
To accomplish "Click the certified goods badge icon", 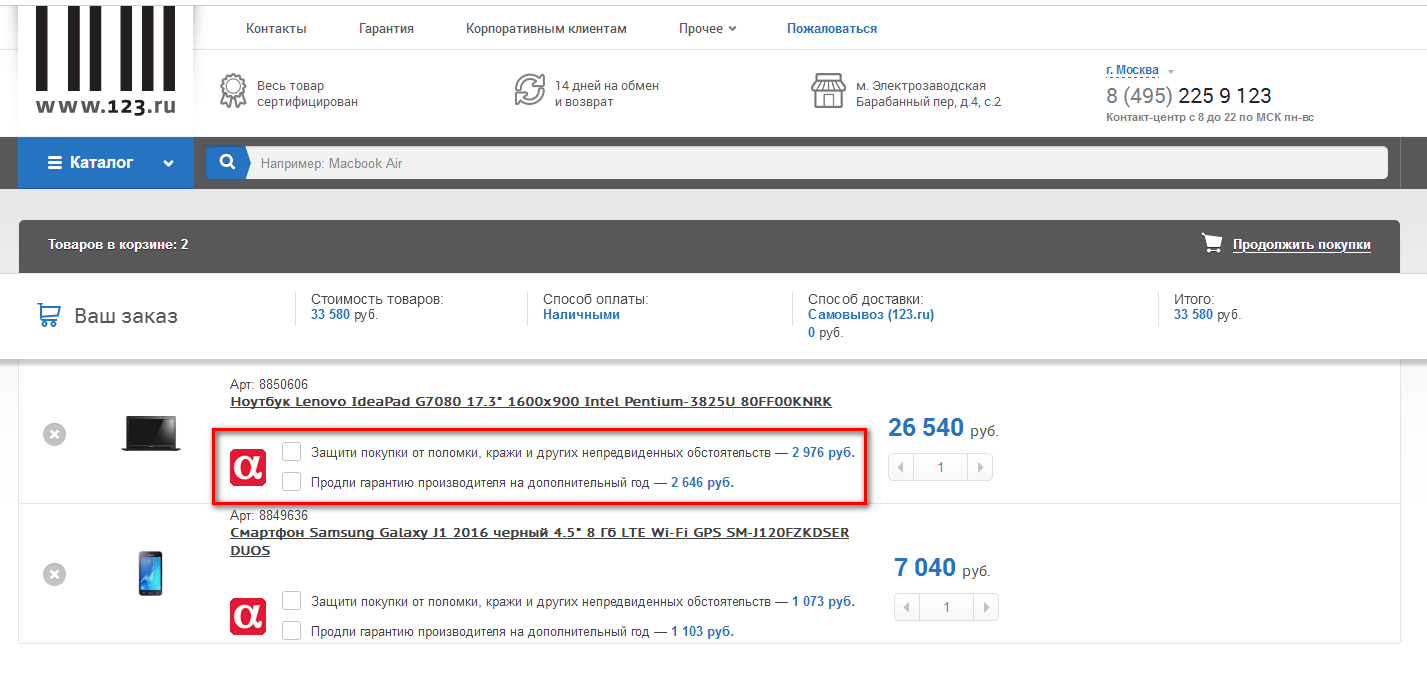I will pyautogui.click(x=232, y=91).
